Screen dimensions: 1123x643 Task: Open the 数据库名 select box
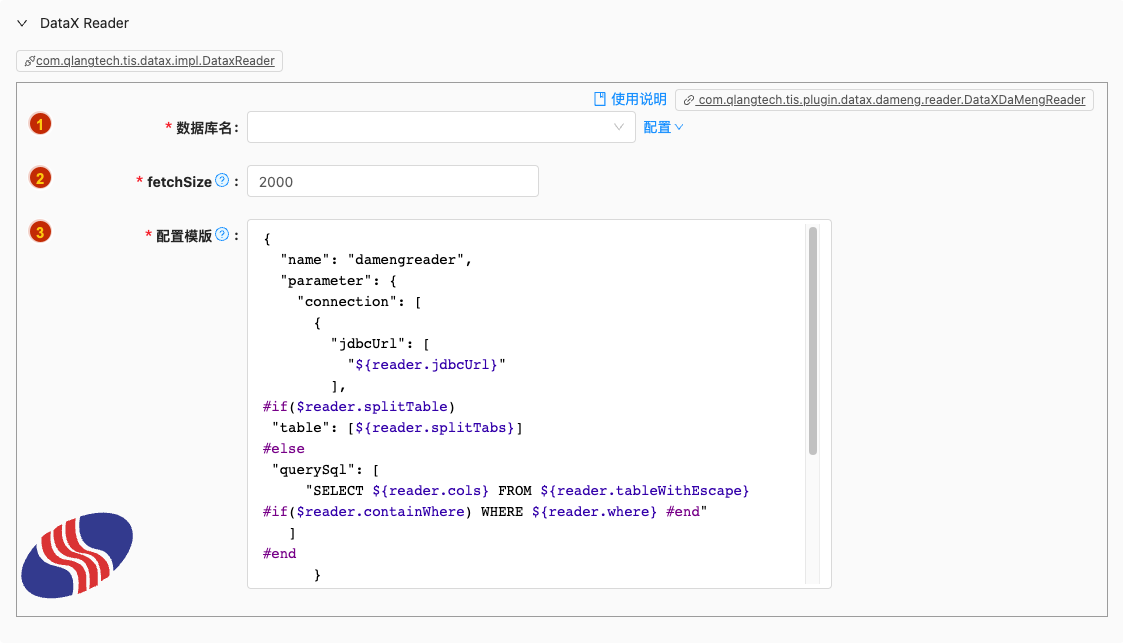[x=430, y=127]
